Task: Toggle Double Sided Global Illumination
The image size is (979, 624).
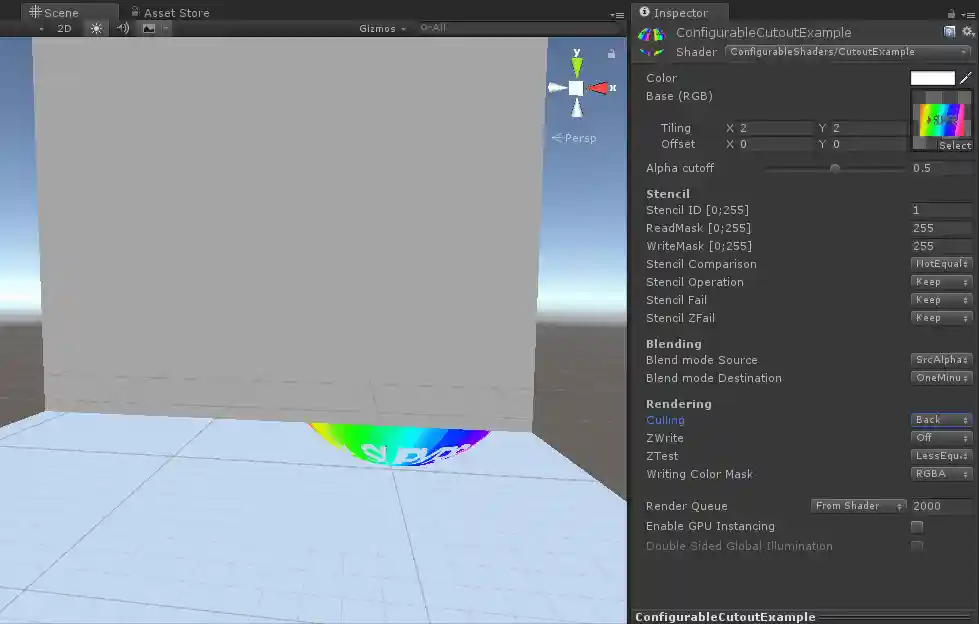Action: coord(917,546)
